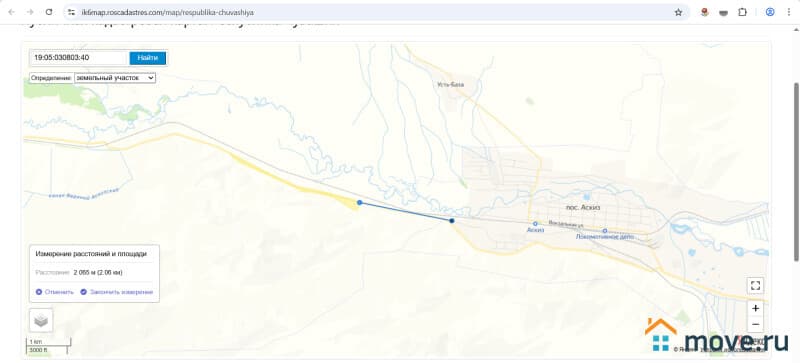Focus the cadastral number input field
Viewport: 800px width, 363px height.
78,58
